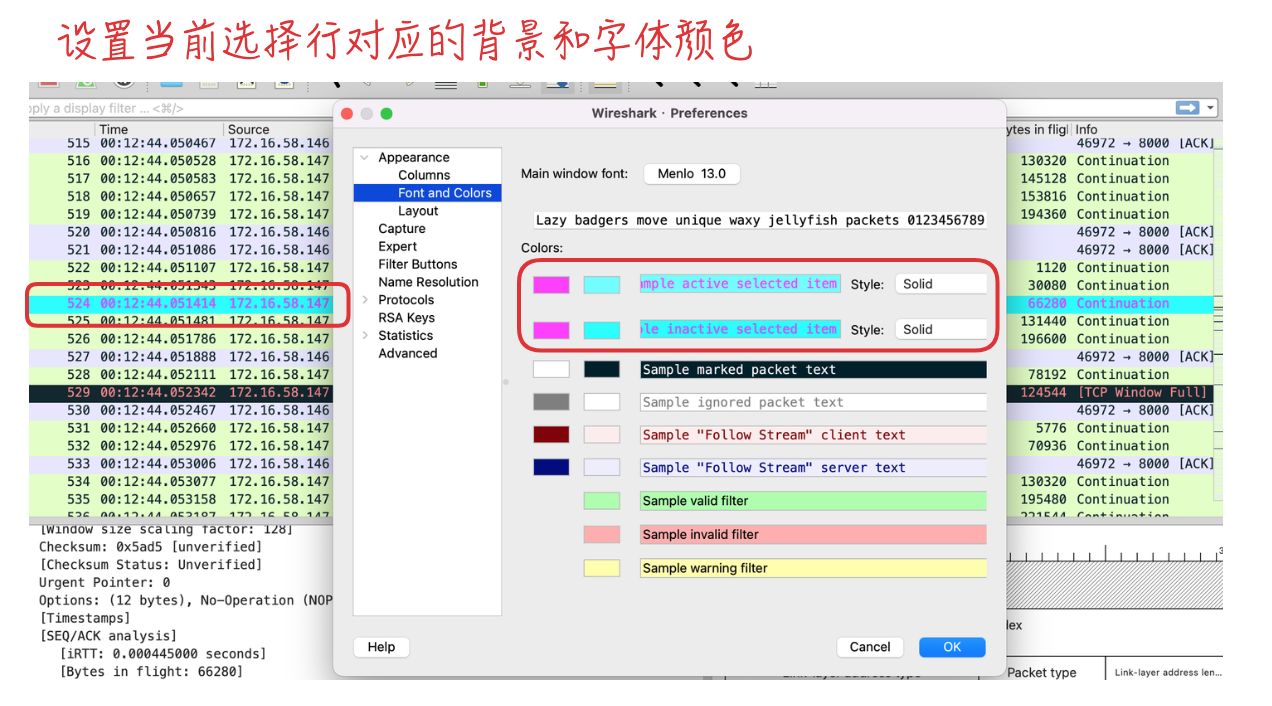The width and height of the screenshot is (1272, 706).
Task: Click Sample "Follow Stream" server text preview
Action: coord(813,468)
